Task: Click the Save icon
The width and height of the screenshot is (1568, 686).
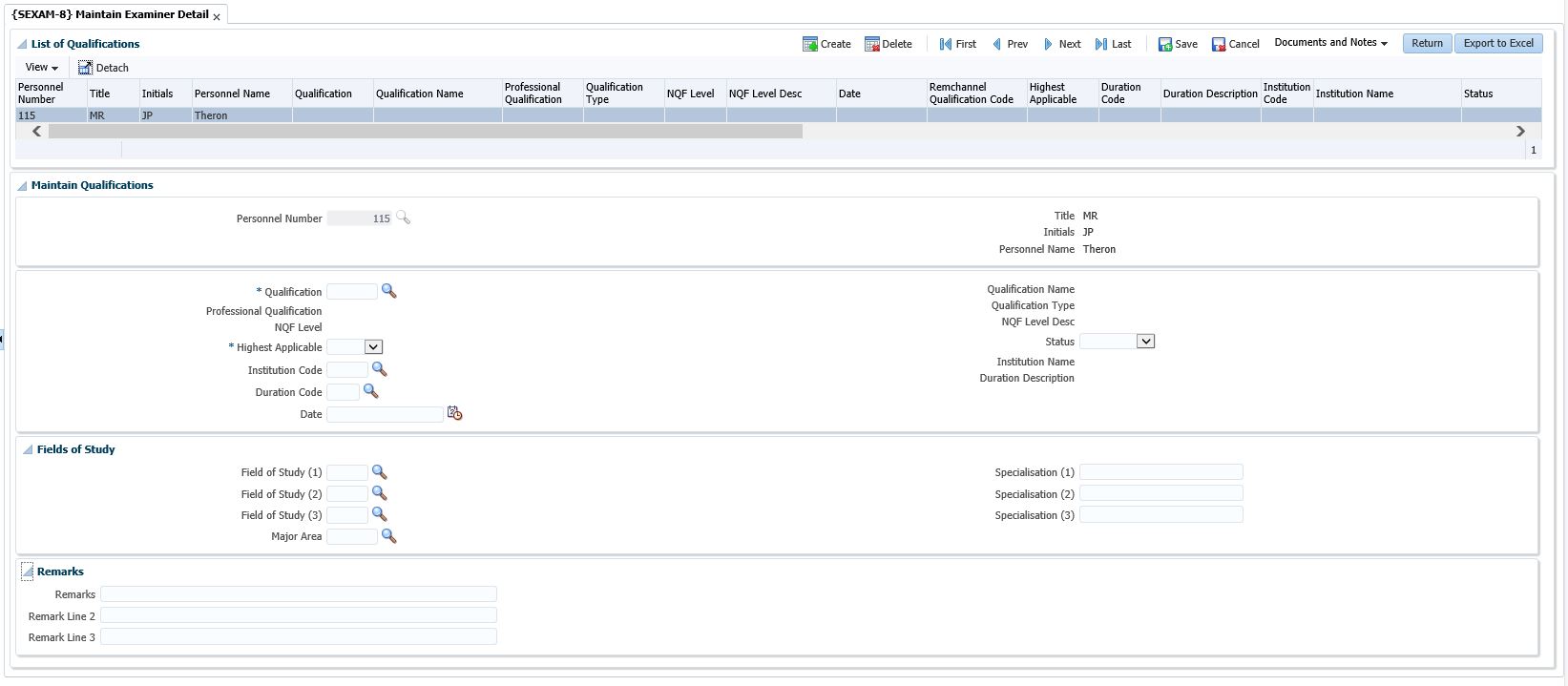Action: click(x=1165, y=44)
